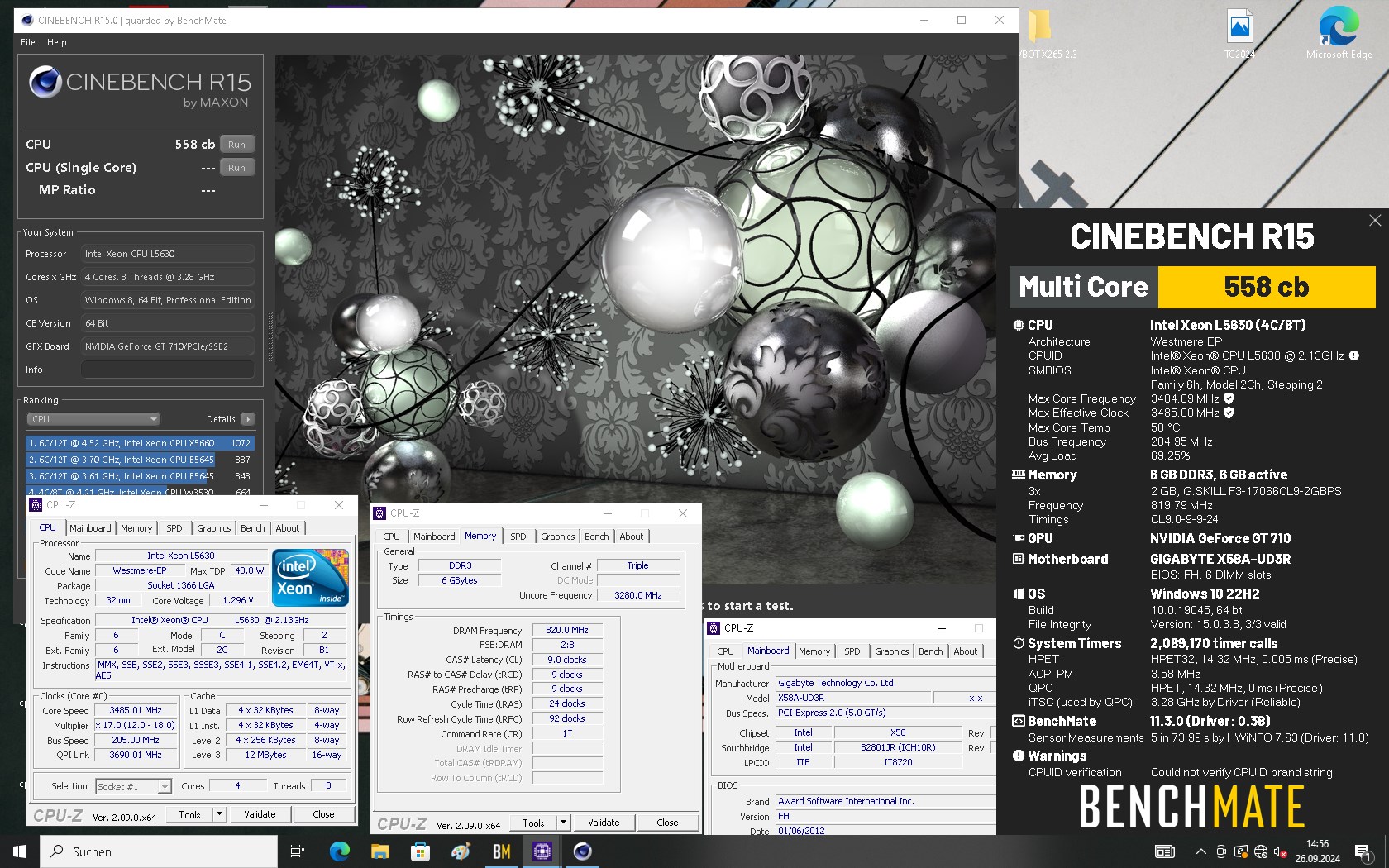
Task: Open Microsoft Store from the taskbar
Action: coord(420,851)
